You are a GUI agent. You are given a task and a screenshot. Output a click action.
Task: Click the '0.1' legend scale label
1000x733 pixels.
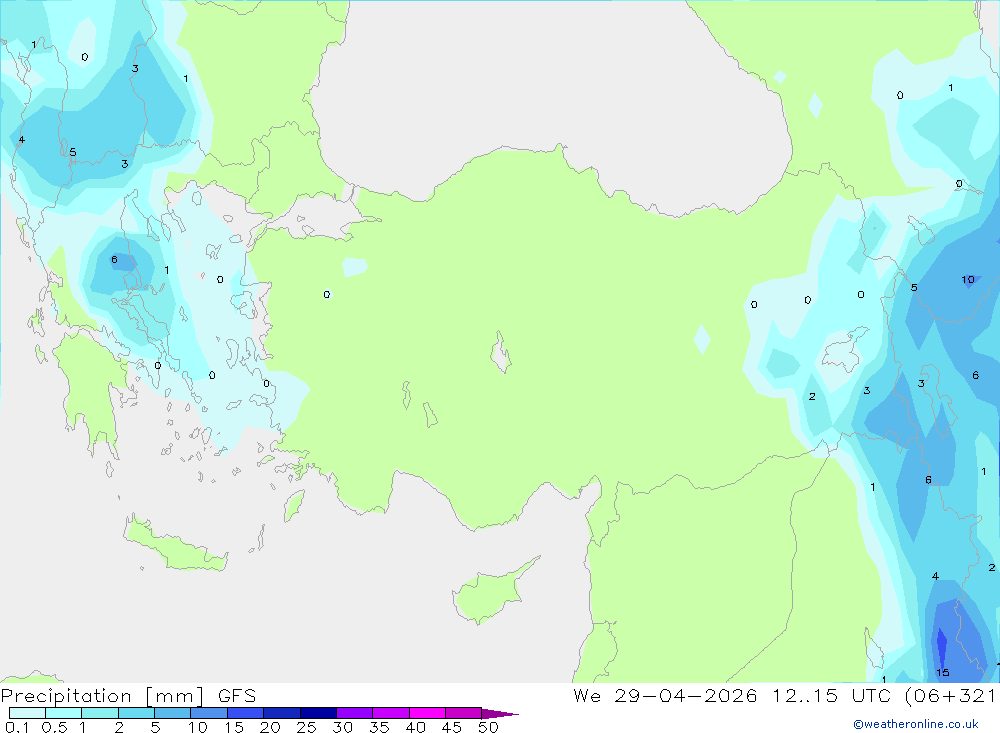click(x=17, y=727)
